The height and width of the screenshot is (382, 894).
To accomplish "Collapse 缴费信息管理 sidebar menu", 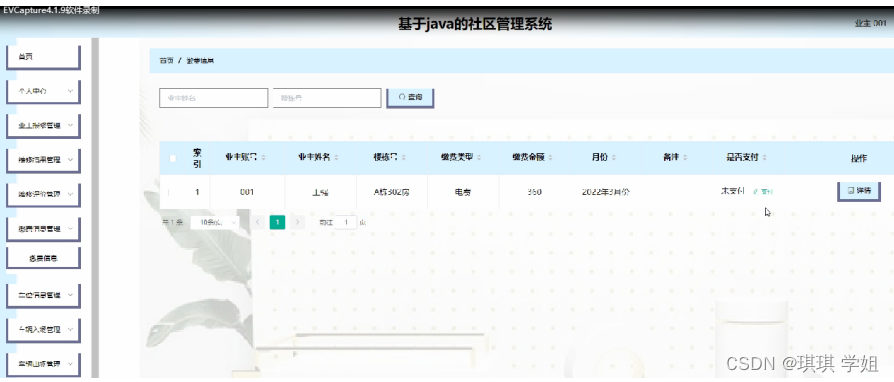I will (x=43, y=229).
